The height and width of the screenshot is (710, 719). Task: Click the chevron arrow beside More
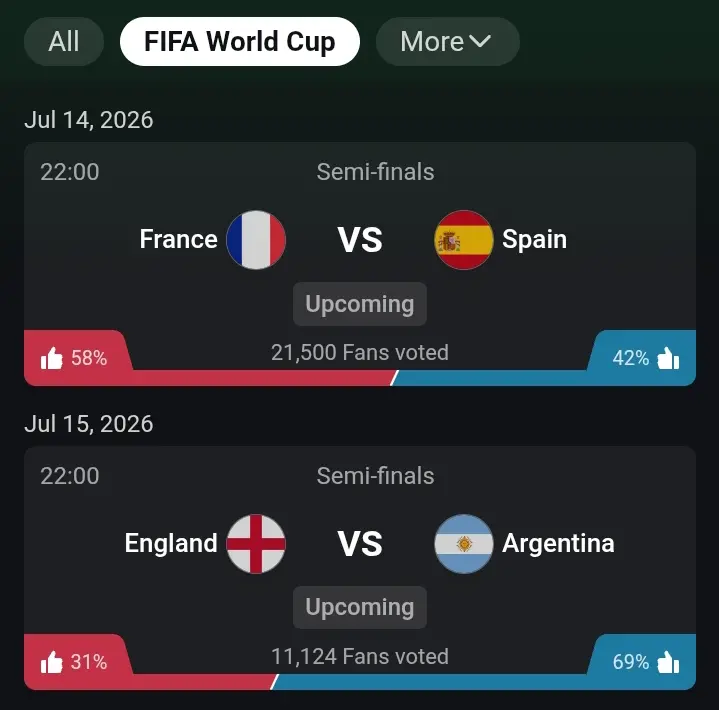click(480, 41)
